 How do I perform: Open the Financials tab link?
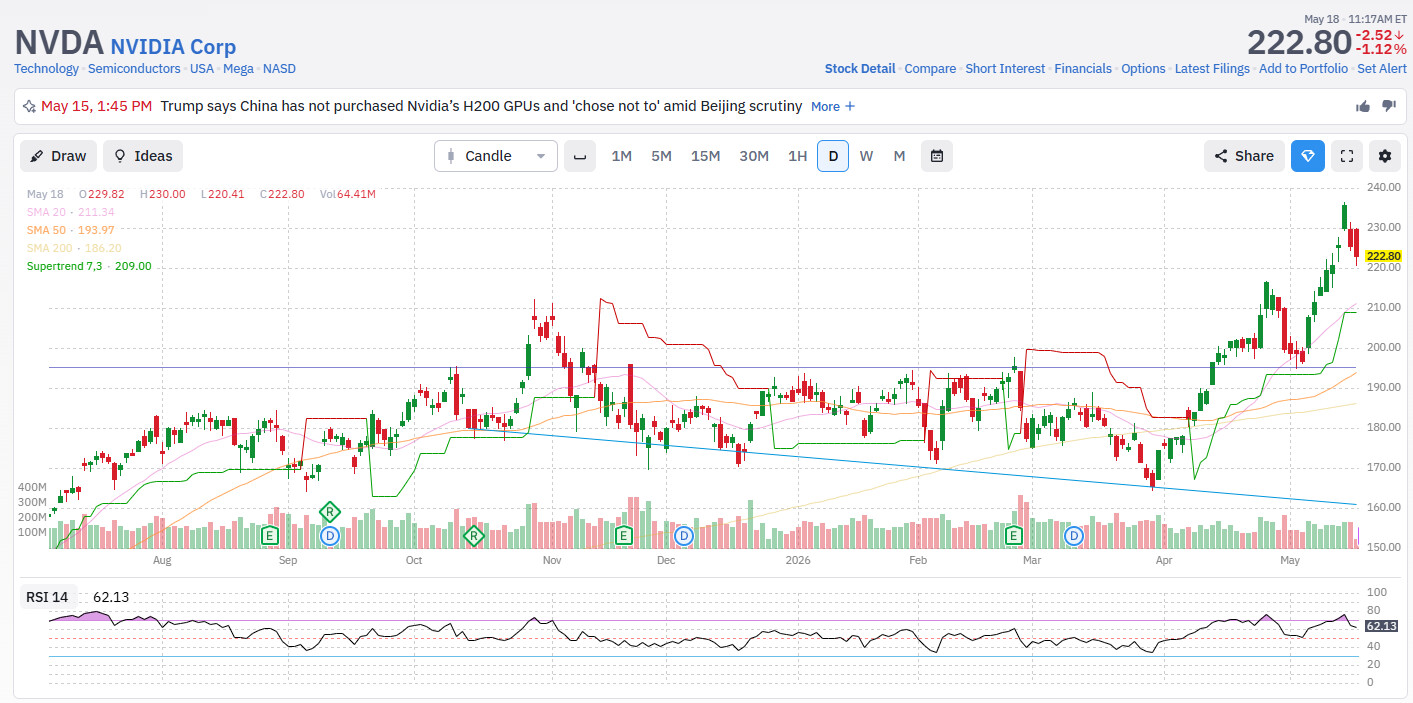click(1083, 69)
